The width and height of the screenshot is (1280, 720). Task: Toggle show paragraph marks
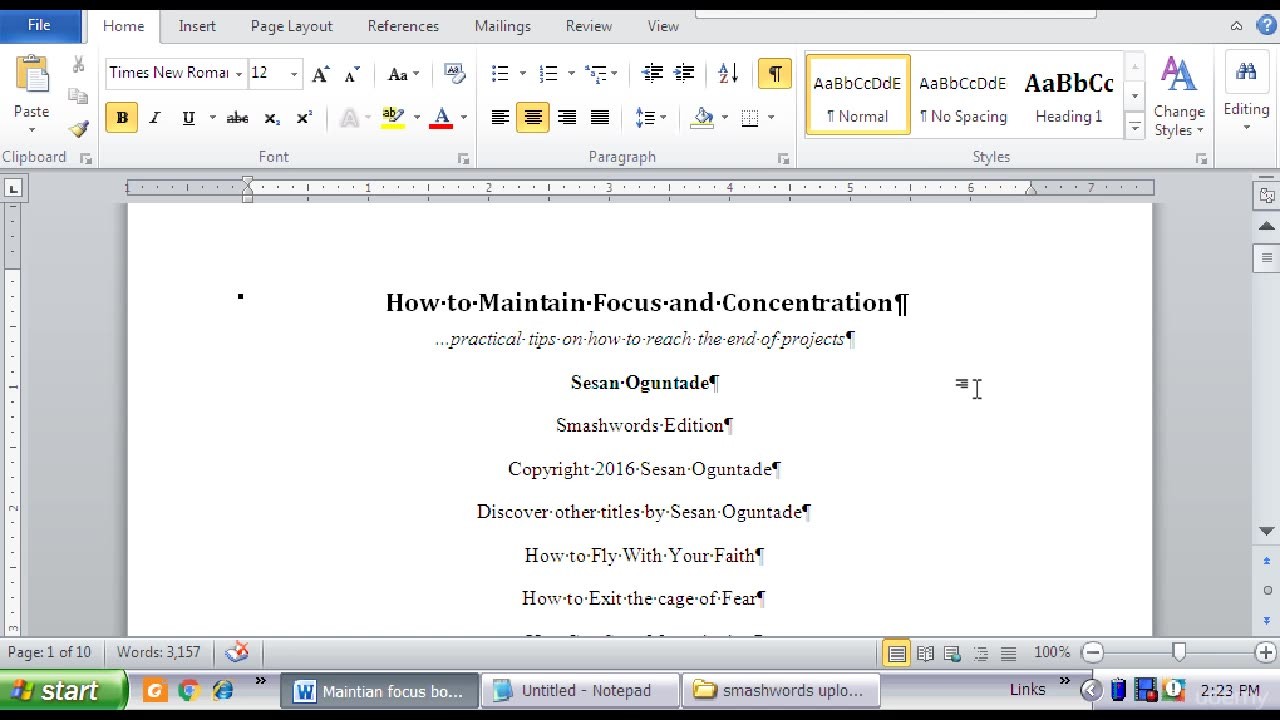pyautogui.click(x=774, y=73)
